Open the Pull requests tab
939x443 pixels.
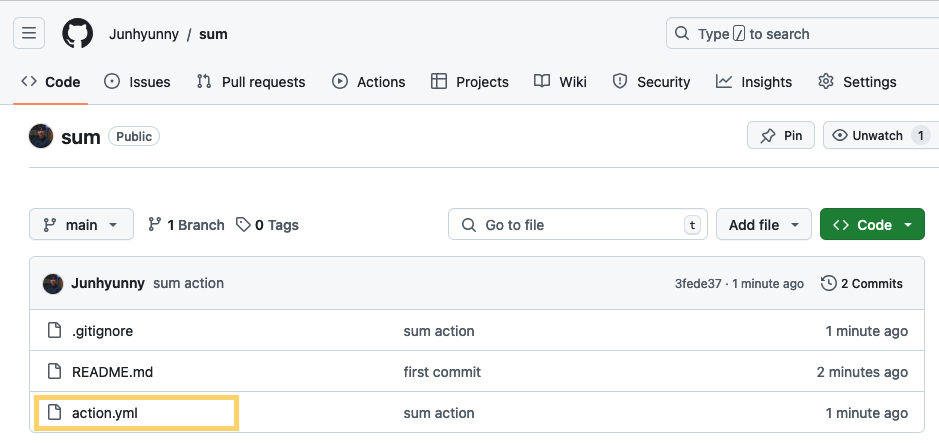(251, 82)
